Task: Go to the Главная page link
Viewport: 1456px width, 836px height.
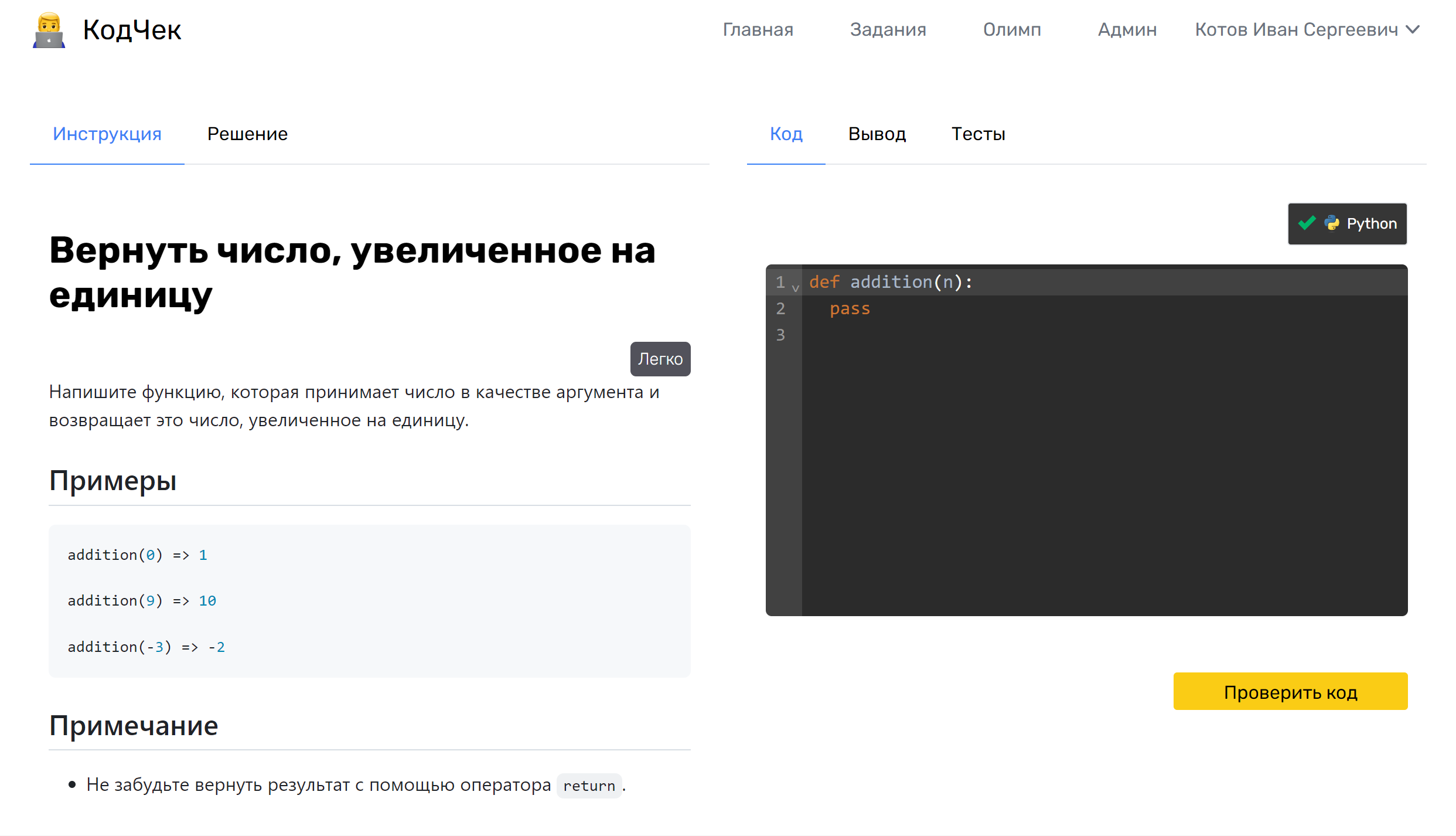Action: click(x=758, y=30)
